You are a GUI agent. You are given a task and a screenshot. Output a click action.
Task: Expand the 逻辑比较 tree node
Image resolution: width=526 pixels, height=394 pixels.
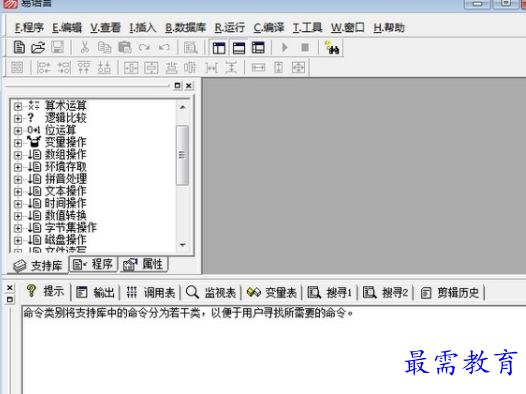18,118
